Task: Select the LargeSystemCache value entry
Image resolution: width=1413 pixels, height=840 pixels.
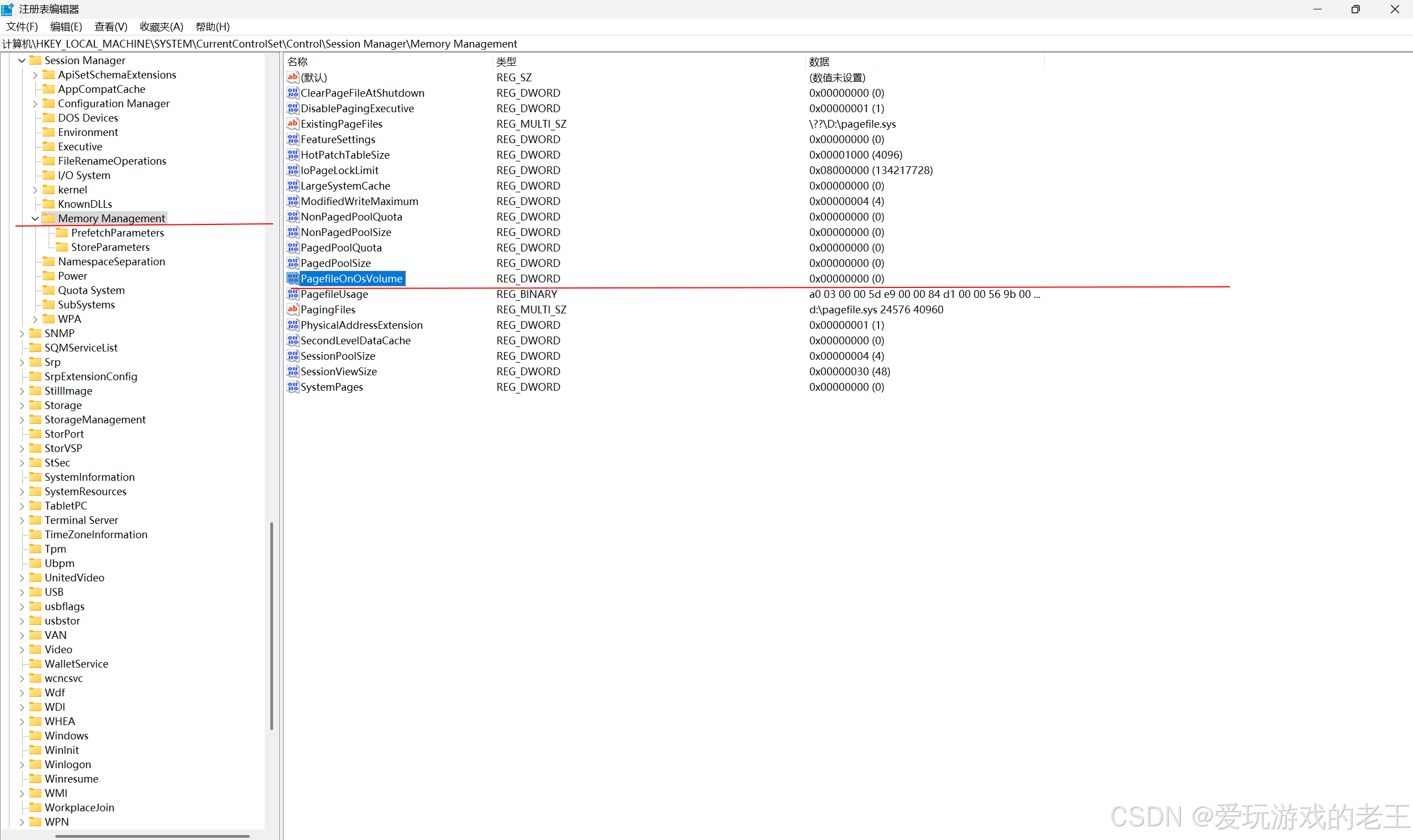Action: tap(345, 186)
